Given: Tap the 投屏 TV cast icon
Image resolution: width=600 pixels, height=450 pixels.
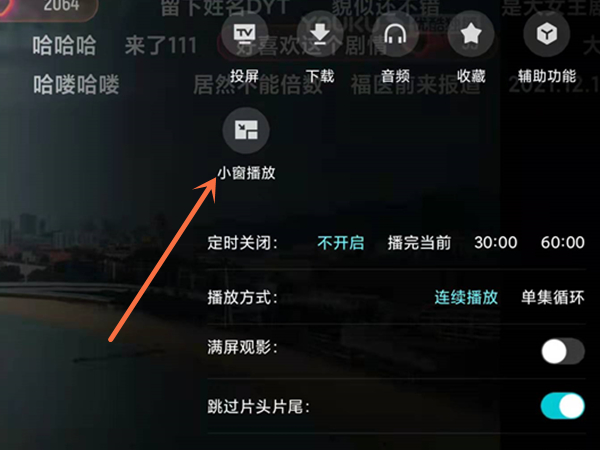Looking at the screenshot, I should pyautogui.click(x=245, y=34).
